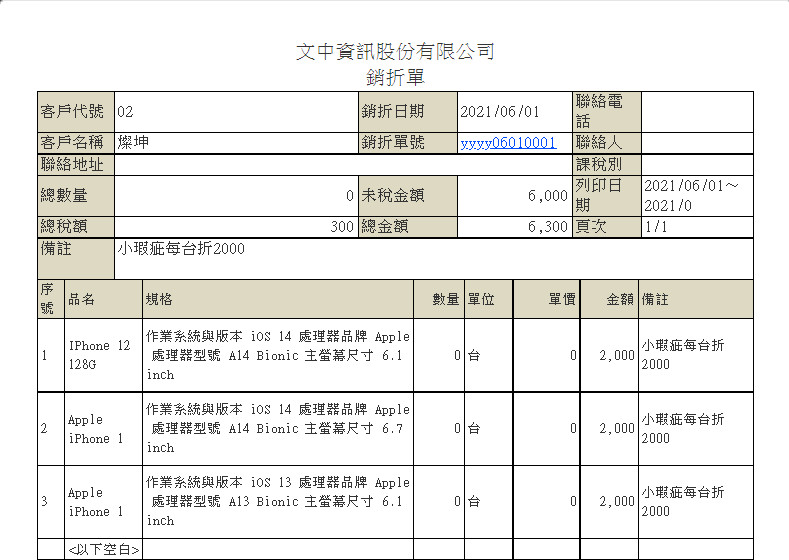Open the sales discount number link yyyy06010001
The width and height of the screenshot is (789, 560).
coord(508,143)
